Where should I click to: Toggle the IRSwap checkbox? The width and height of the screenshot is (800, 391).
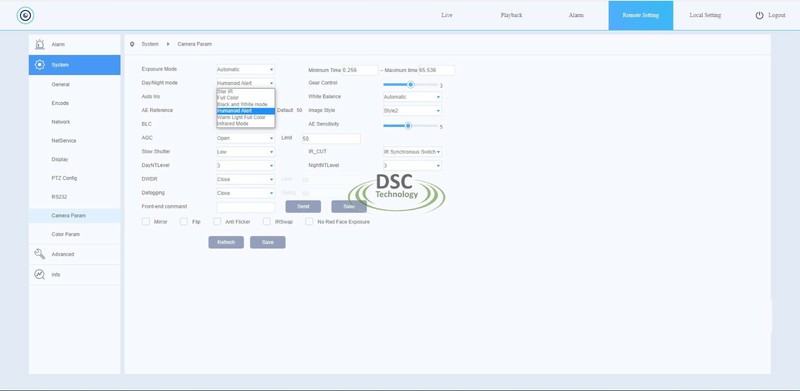pos(266,222)
